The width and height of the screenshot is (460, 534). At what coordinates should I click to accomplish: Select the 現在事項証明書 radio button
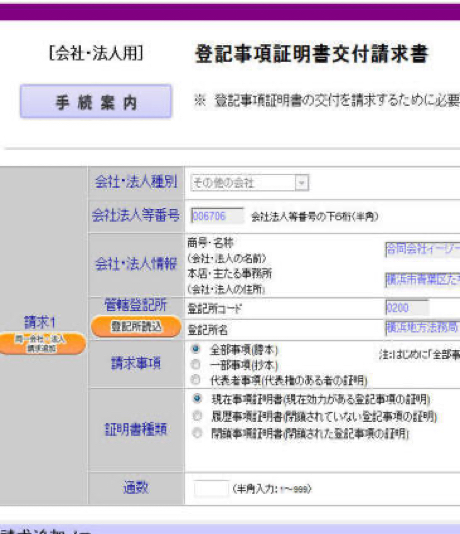(197, 398)
